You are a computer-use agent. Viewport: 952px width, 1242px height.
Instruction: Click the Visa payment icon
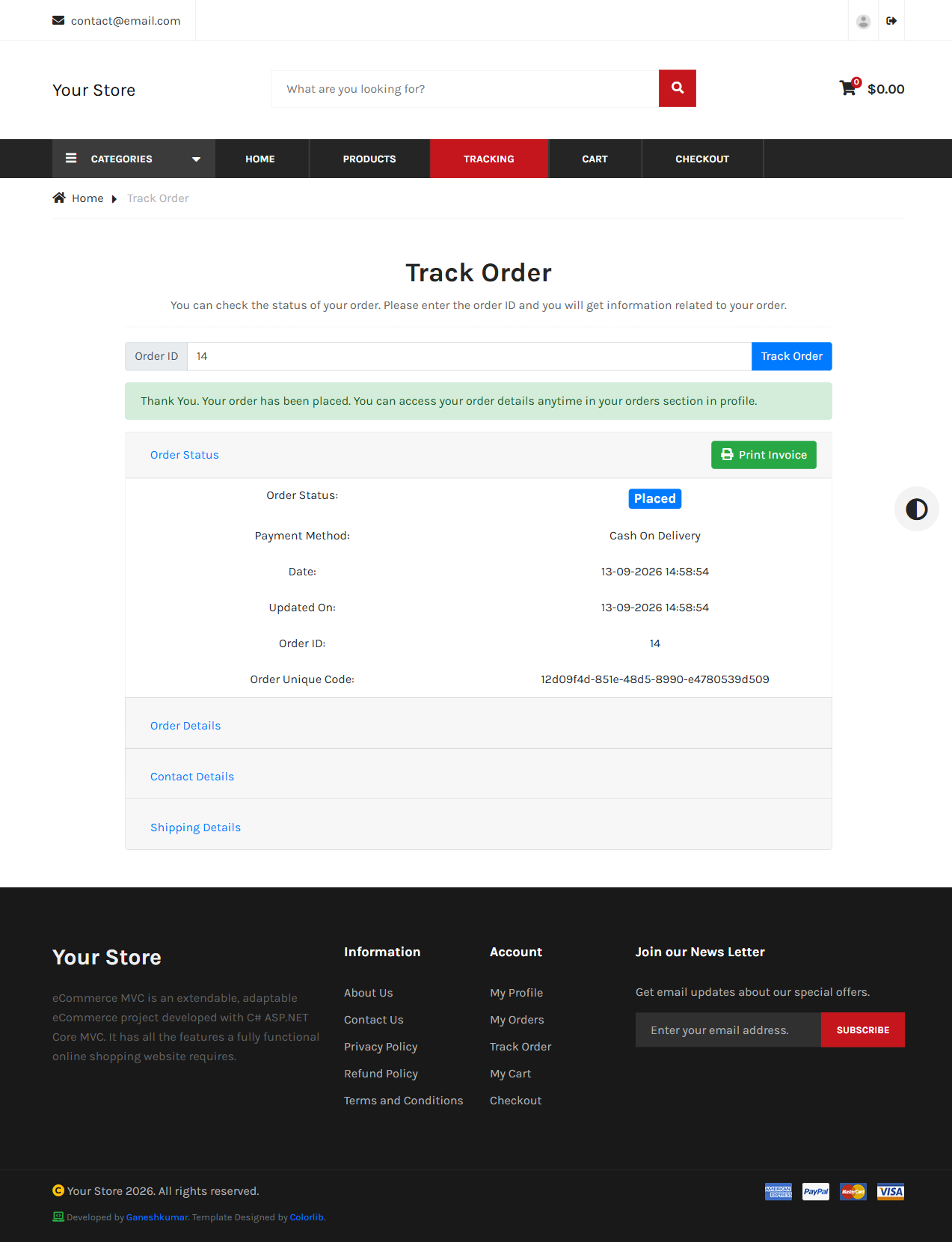(x=891, y=1191)
